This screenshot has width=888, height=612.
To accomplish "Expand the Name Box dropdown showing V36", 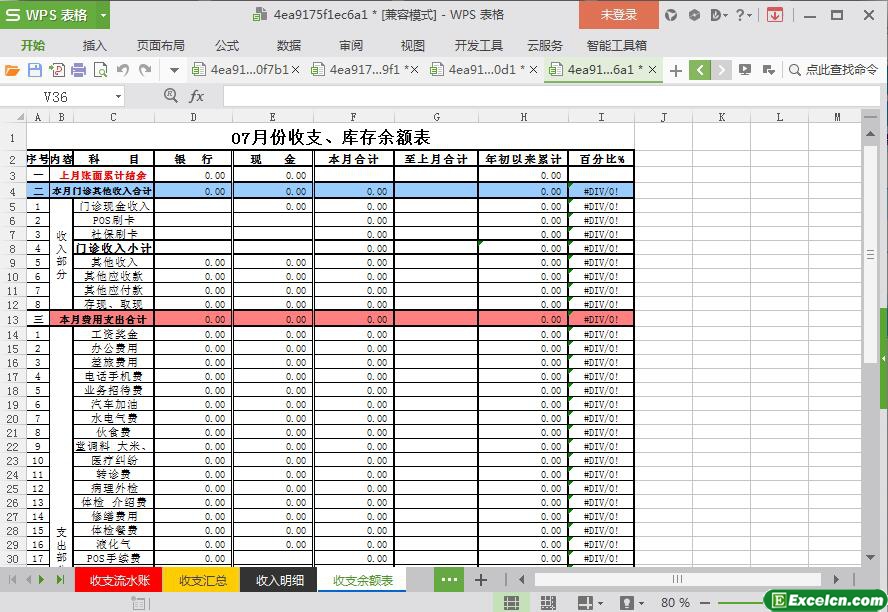I will [118, 97].
